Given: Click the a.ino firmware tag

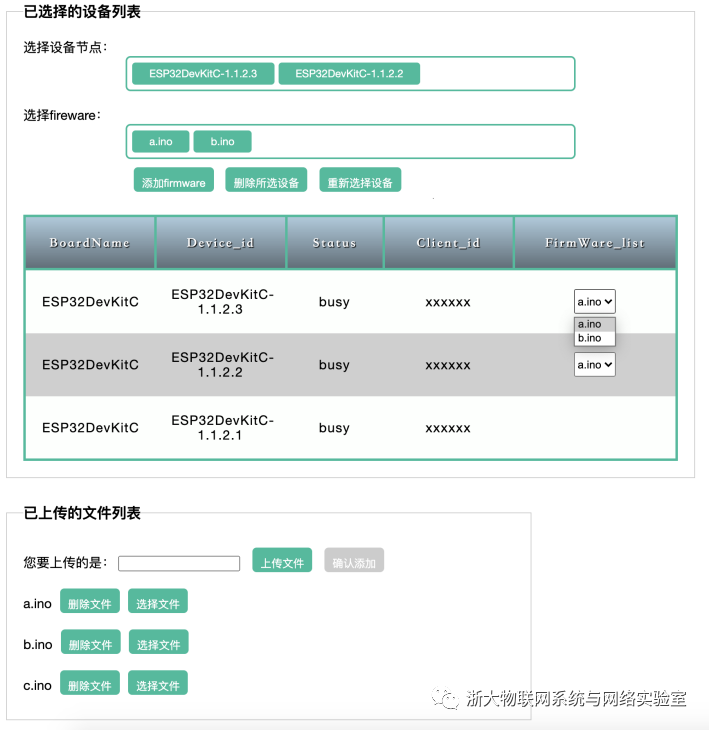Looking at the screenshot, I should 161,142.
